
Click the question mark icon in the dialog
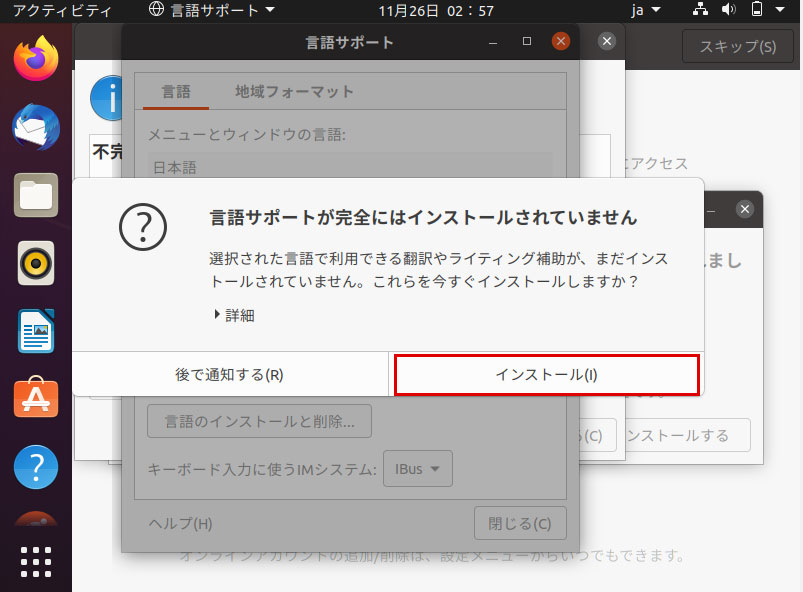click(143, 227)
